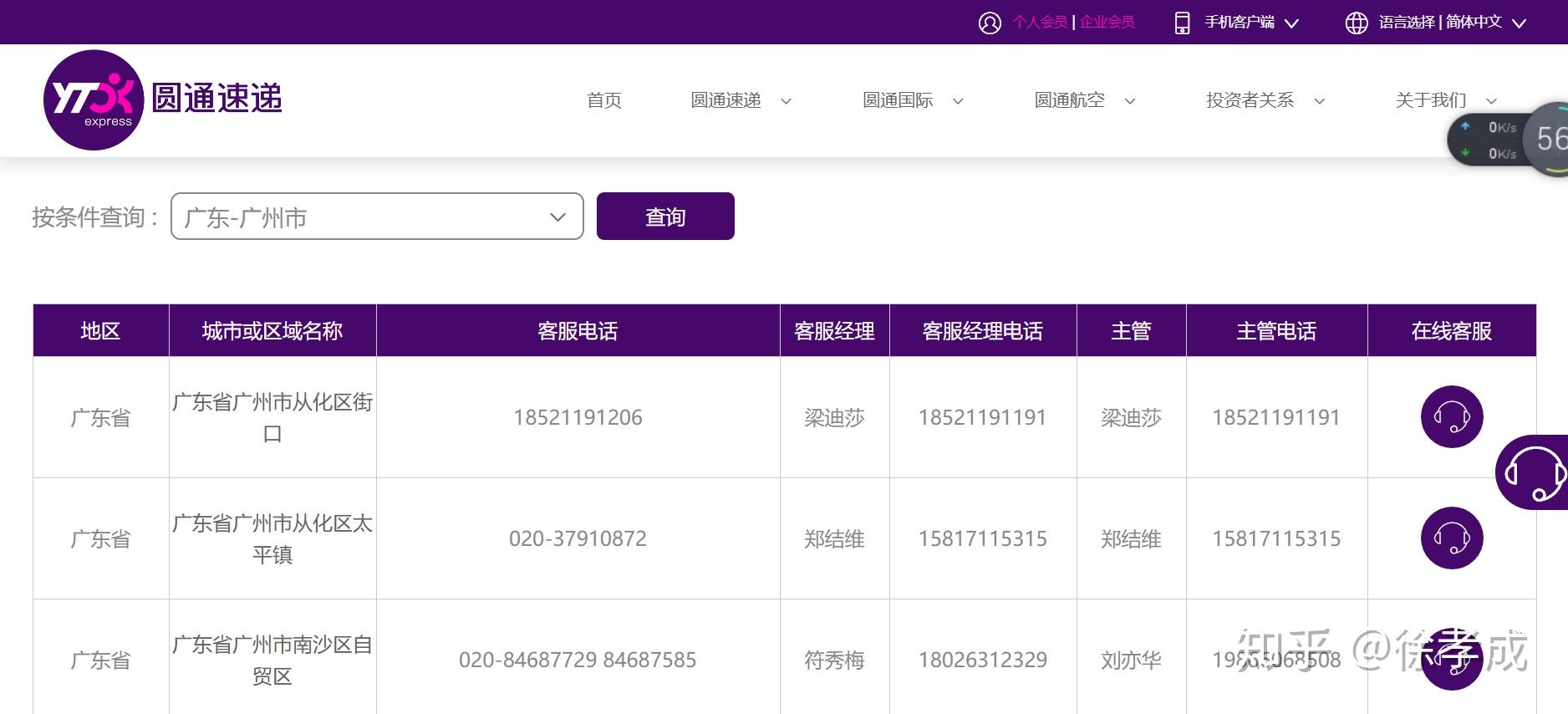The width and height of the screenshot is (1568, 714).
Task: Open 圆通速递 navigation menu
Action: click(x=725, y=100)
